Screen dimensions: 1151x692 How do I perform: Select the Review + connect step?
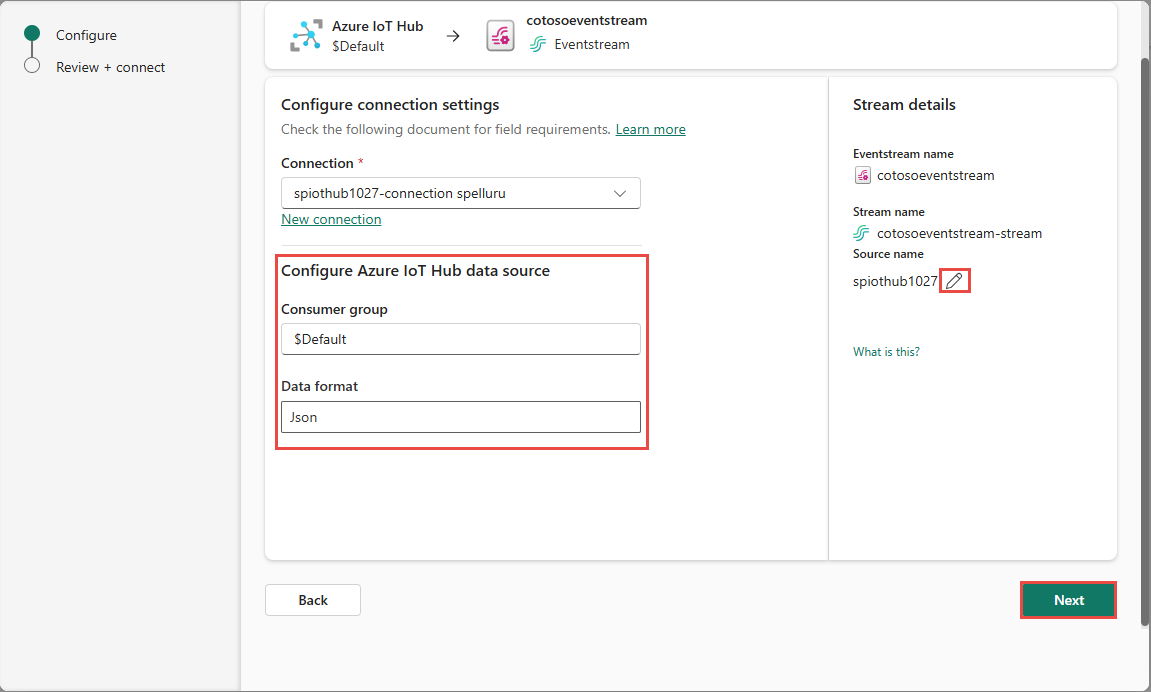pos(110,68)
